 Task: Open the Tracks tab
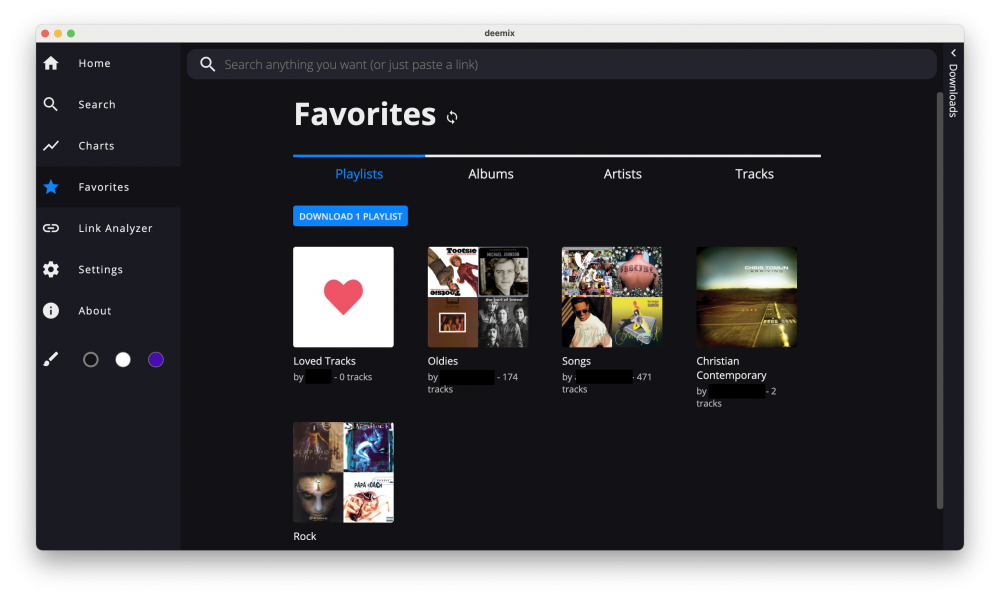pos(754,174)
